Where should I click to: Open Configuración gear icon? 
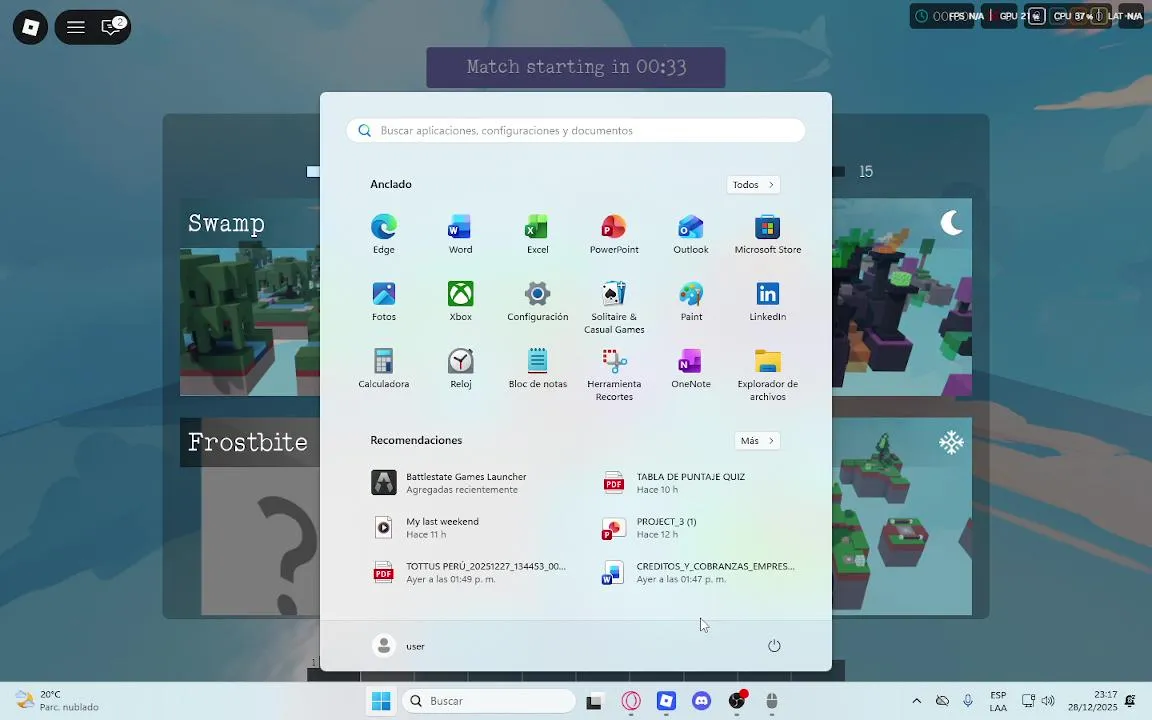tap(537, 301)
